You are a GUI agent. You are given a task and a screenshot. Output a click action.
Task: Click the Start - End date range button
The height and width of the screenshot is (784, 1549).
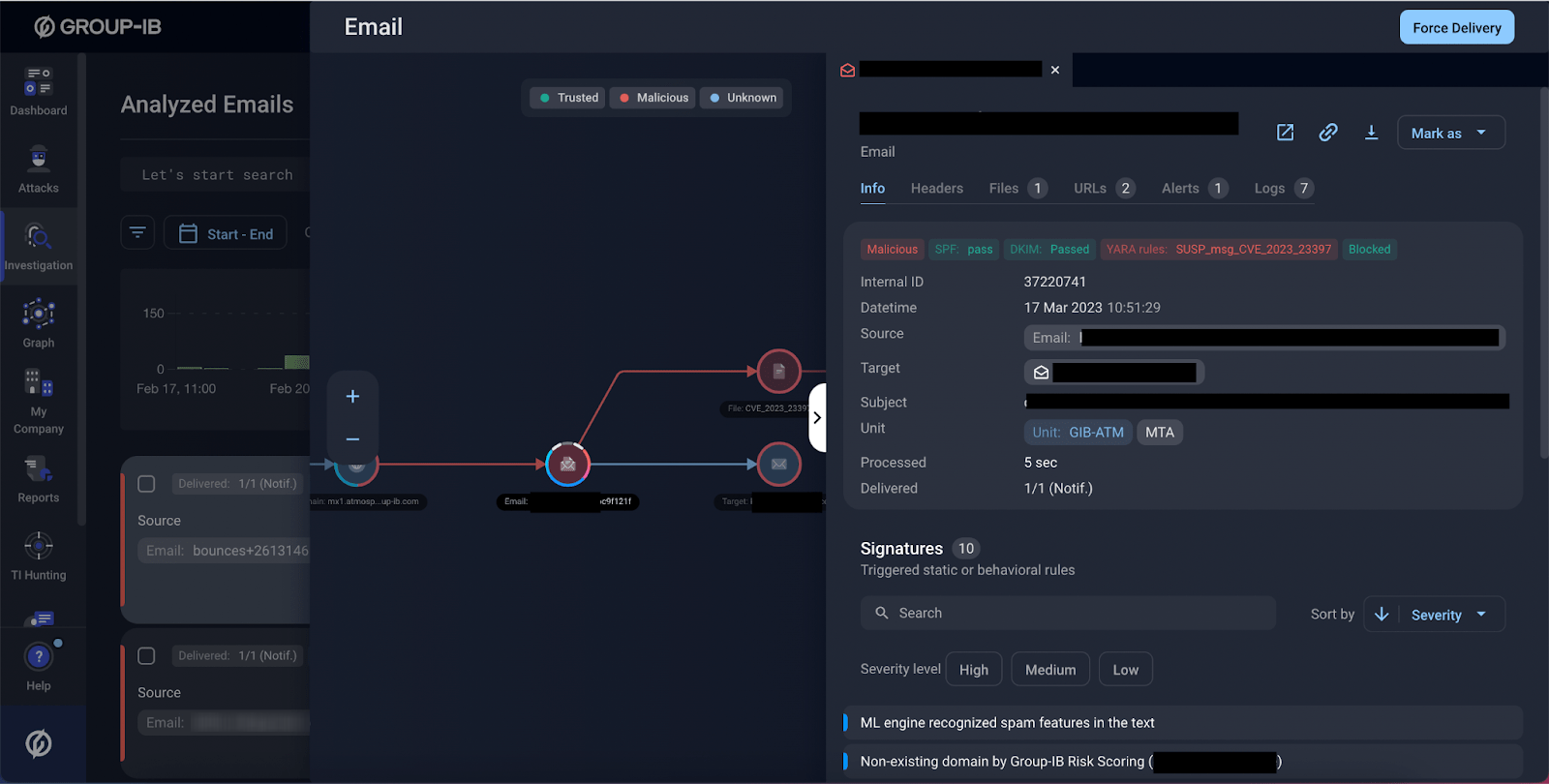coord(226,234)
